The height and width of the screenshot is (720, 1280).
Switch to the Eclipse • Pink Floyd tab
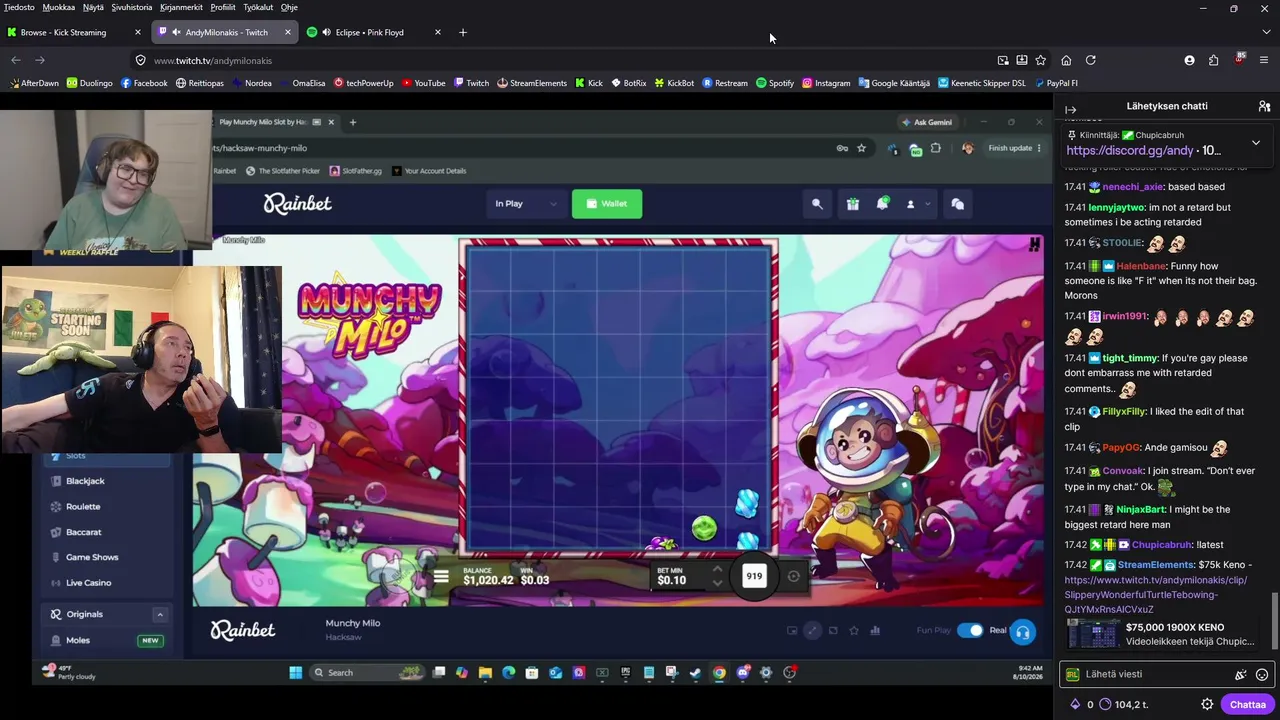click(x=374, y=32)
